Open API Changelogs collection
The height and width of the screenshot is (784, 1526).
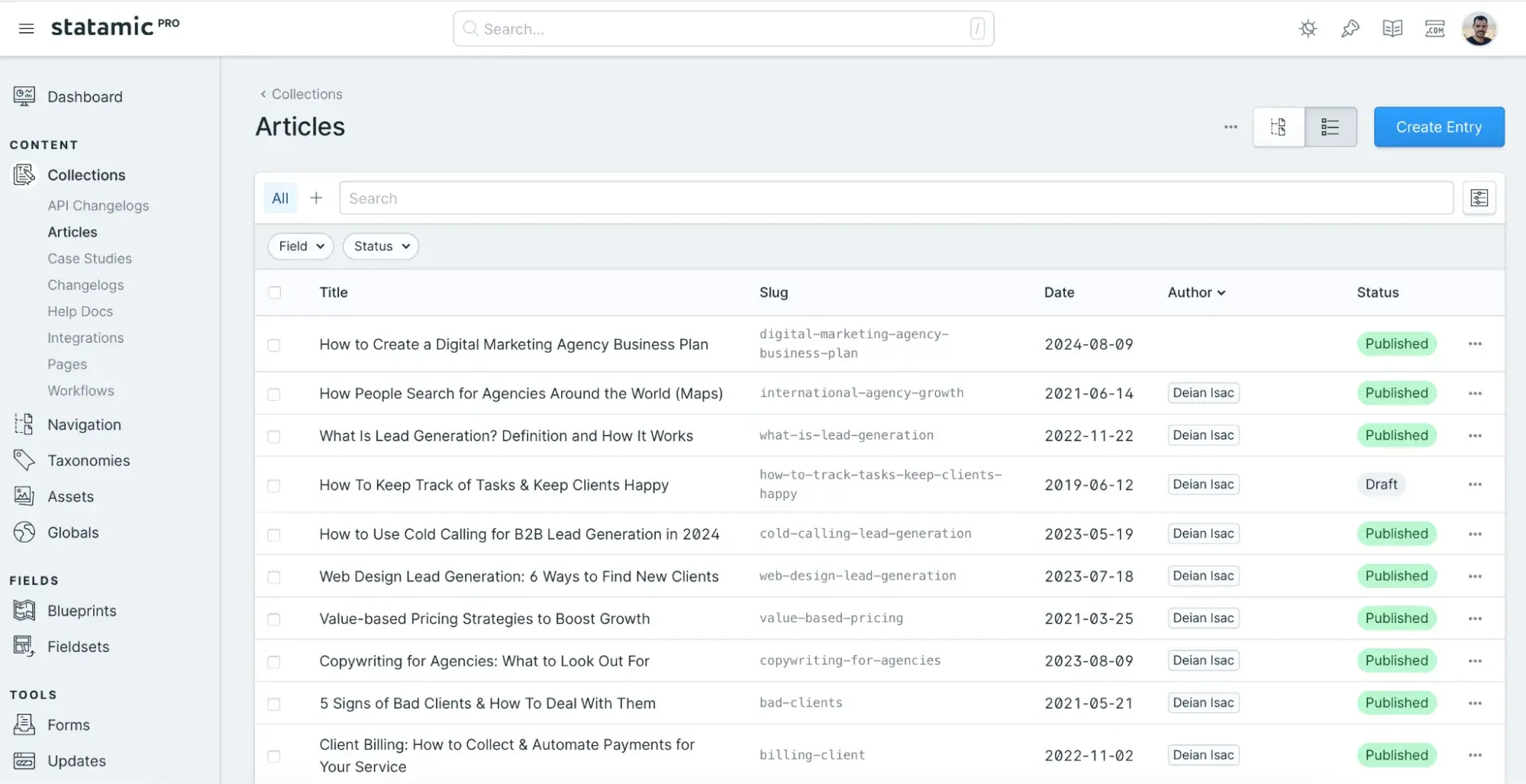tap(98, 205)
